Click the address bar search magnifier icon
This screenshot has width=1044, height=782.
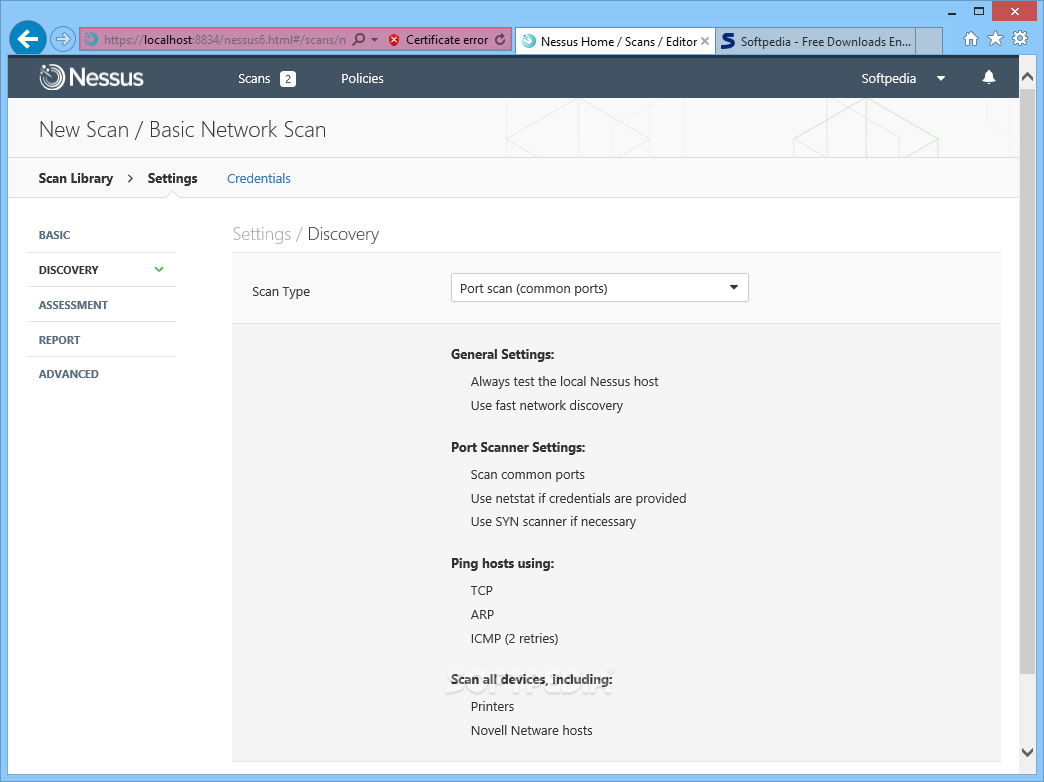click(358, 39)
